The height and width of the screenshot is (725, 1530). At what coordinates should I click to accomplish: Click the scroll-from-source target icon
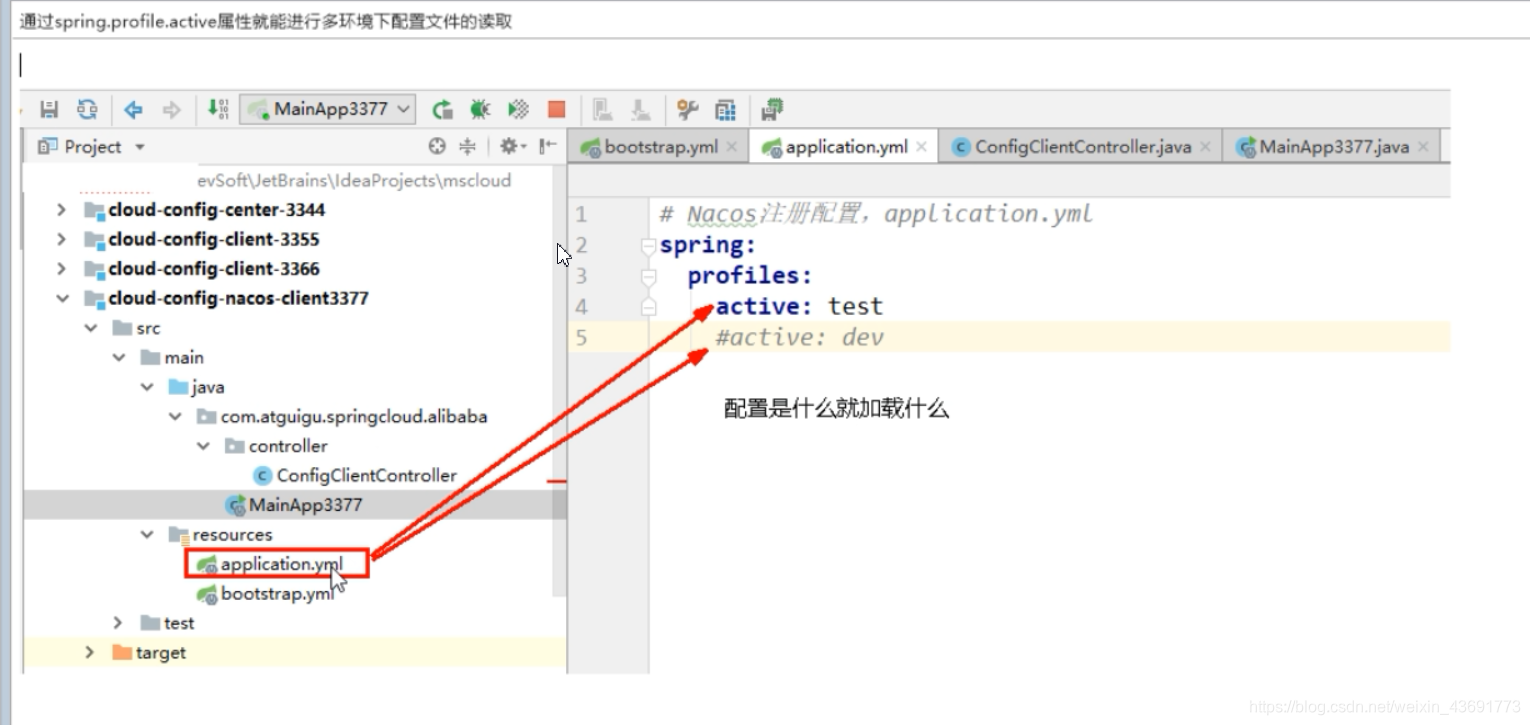pos(437,147)
